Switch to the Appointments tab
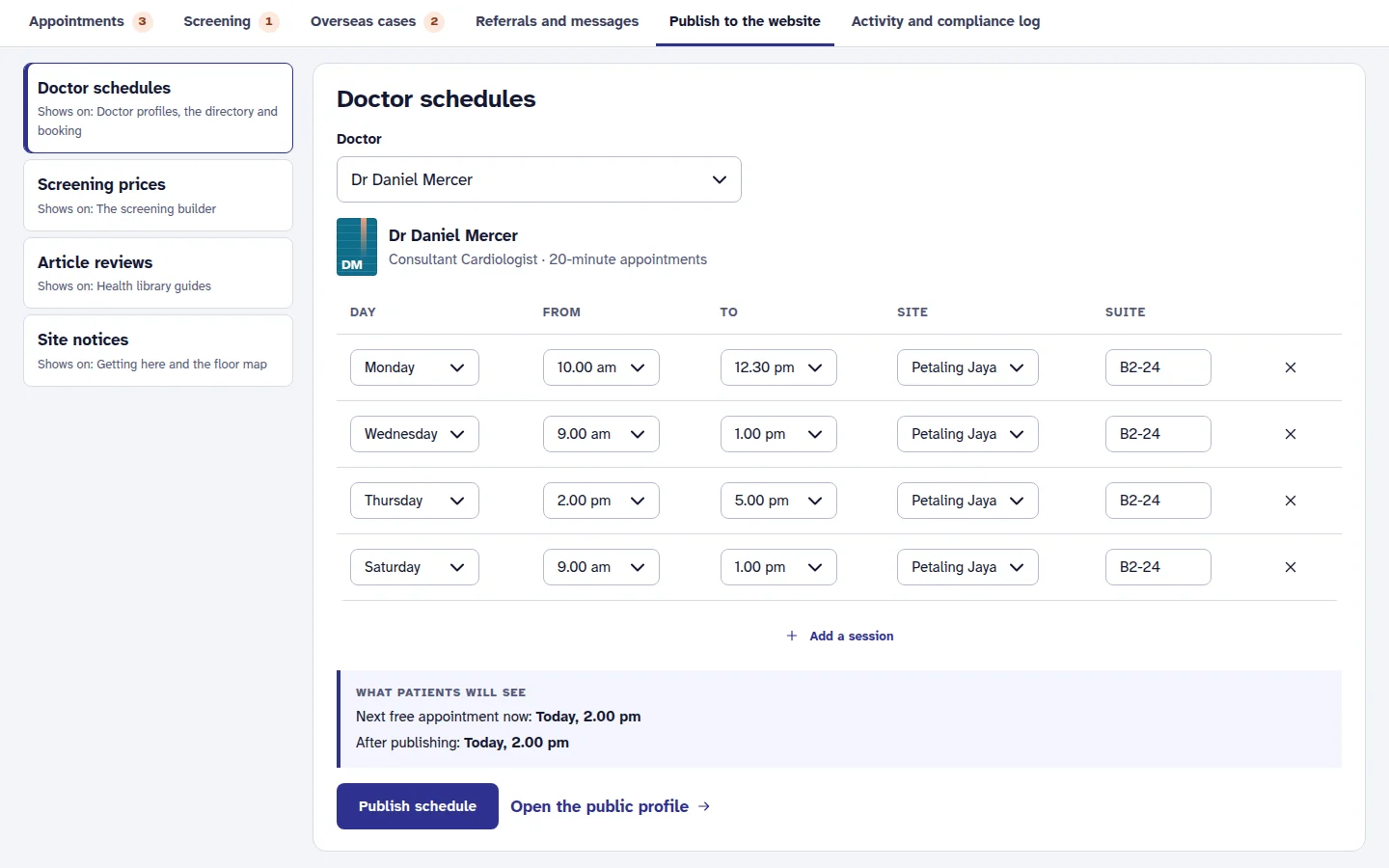 (x=91, y=21)
